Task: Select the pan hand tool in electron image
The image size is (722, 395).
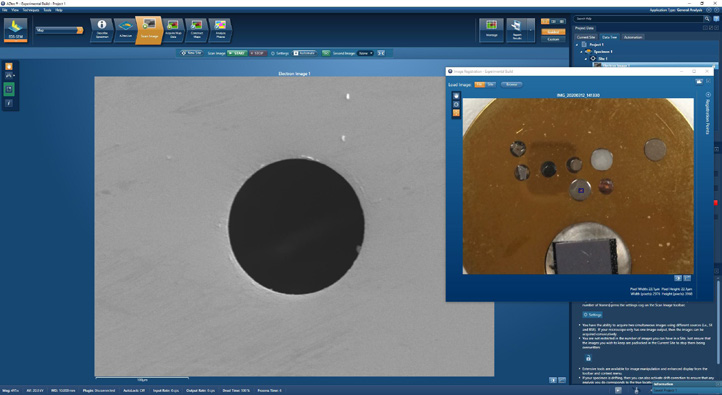Action: 9,67
